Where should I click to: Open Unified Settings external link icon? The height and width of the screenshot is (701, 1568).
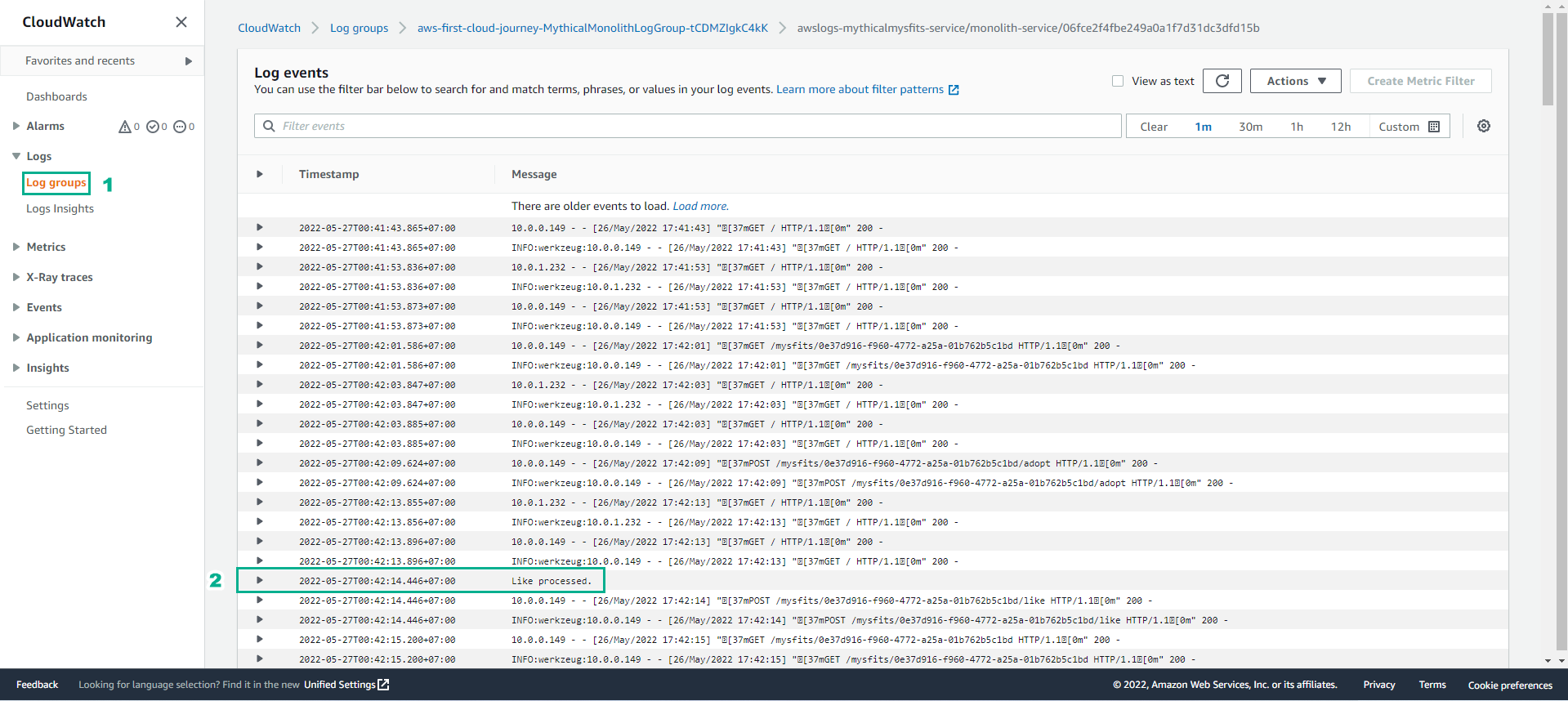pyautogui.click(x=383, y=685)
